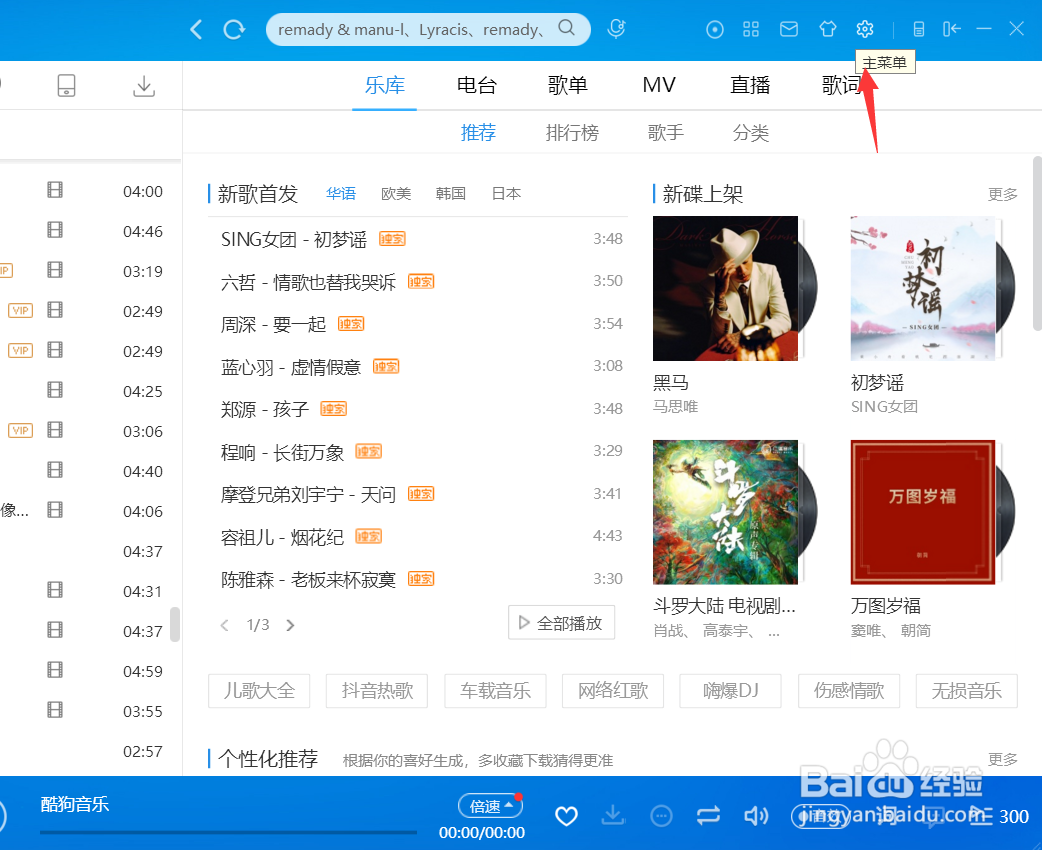Open 更多 next to 个性化推荐
The width and height of the screenshot is (1042, 850).
(1003, 759)
